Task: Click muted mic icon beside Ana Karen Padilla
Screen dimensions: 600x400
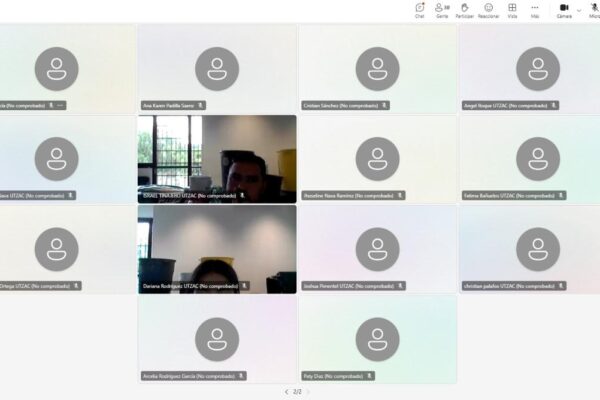Action: [200, 105]
